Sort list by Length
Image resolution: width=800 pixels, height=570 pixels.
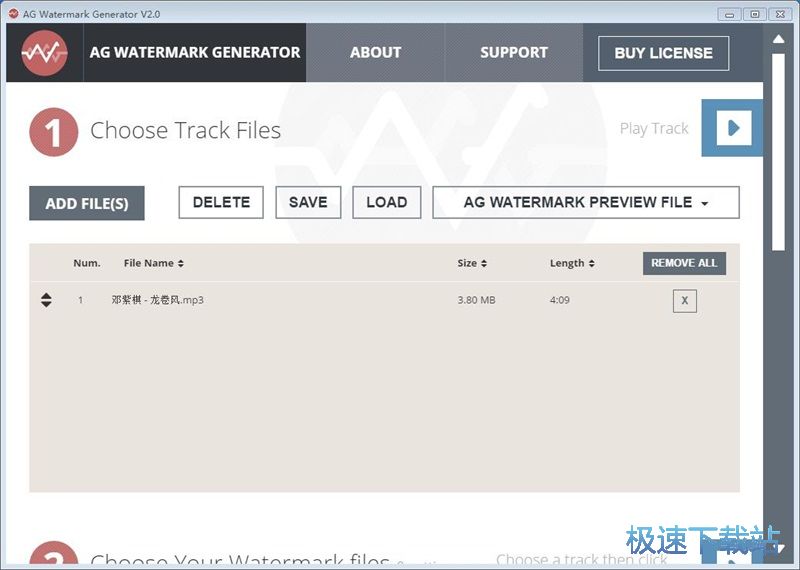point(572,263)
